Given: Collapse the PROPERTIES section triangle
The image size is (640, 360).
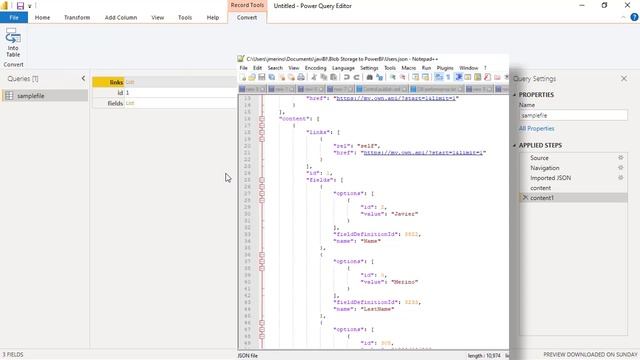Looking at the screenshot, I should pos(514,95).
